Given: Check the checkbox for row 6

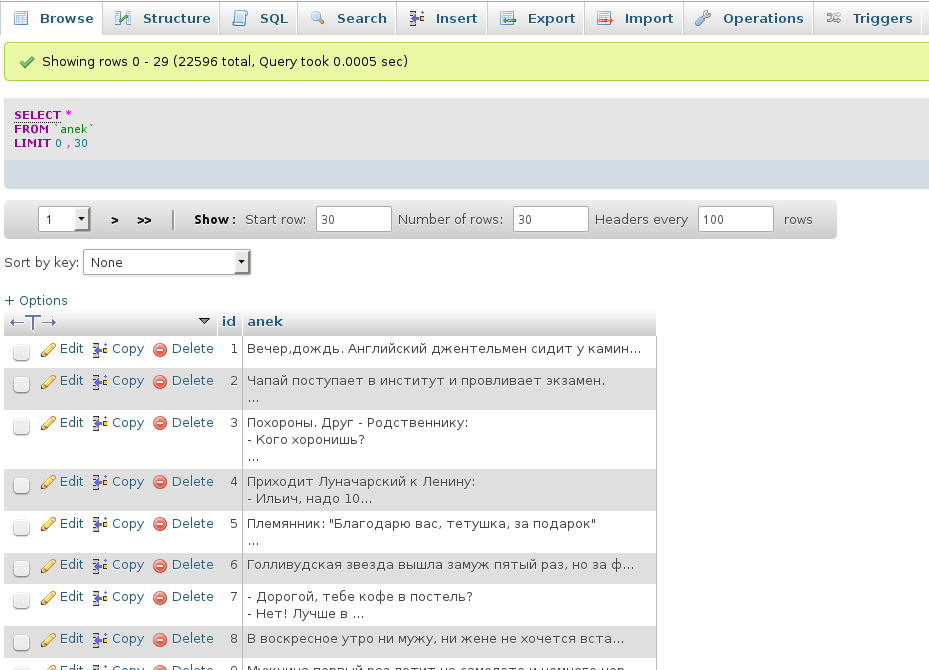Looking at the screenshot, I should [x=21, y=568].
